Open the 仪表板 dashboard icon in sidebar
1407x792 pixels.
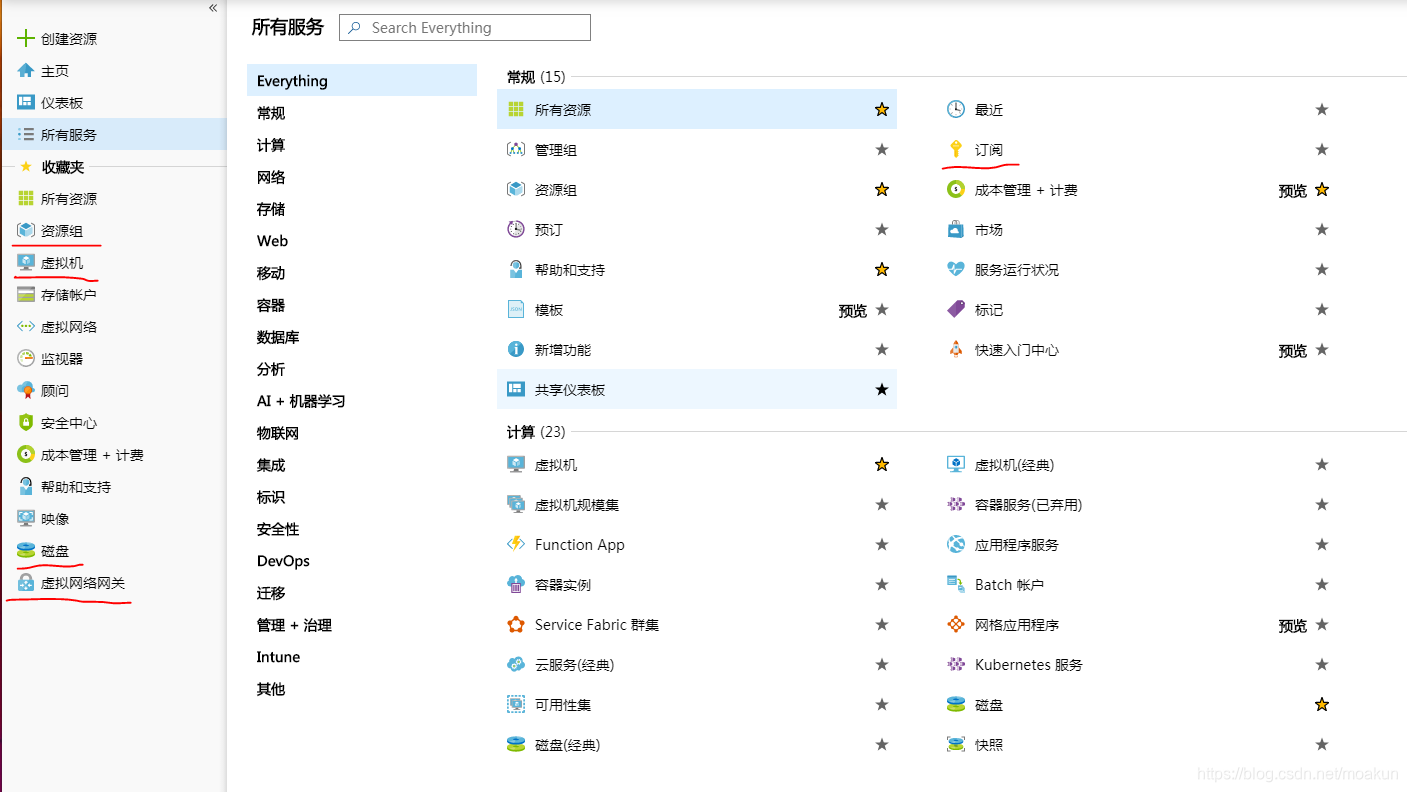click(x=26, y=103)
